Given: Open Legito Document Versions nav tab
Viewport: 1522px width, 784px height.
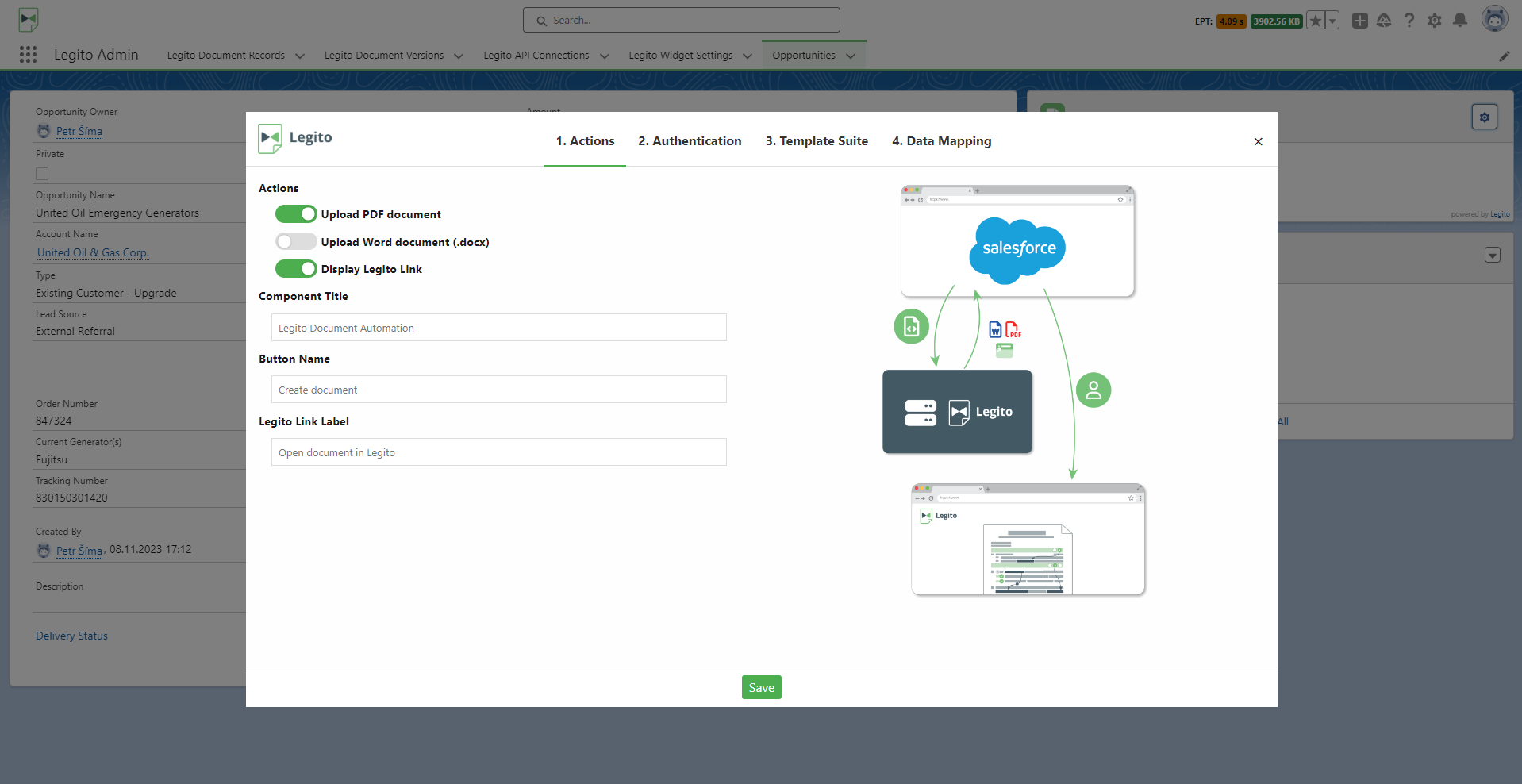Looking at the screenshot, I should click(x=384, y=56).
